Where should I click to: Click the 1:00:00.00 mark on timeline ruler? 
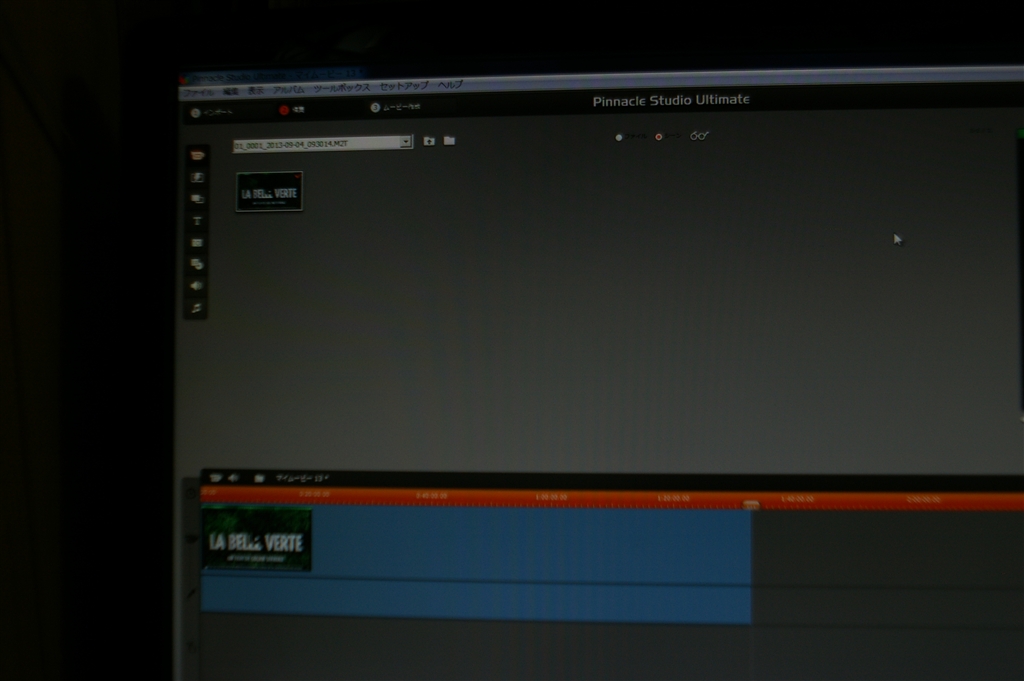click(551, 498)
